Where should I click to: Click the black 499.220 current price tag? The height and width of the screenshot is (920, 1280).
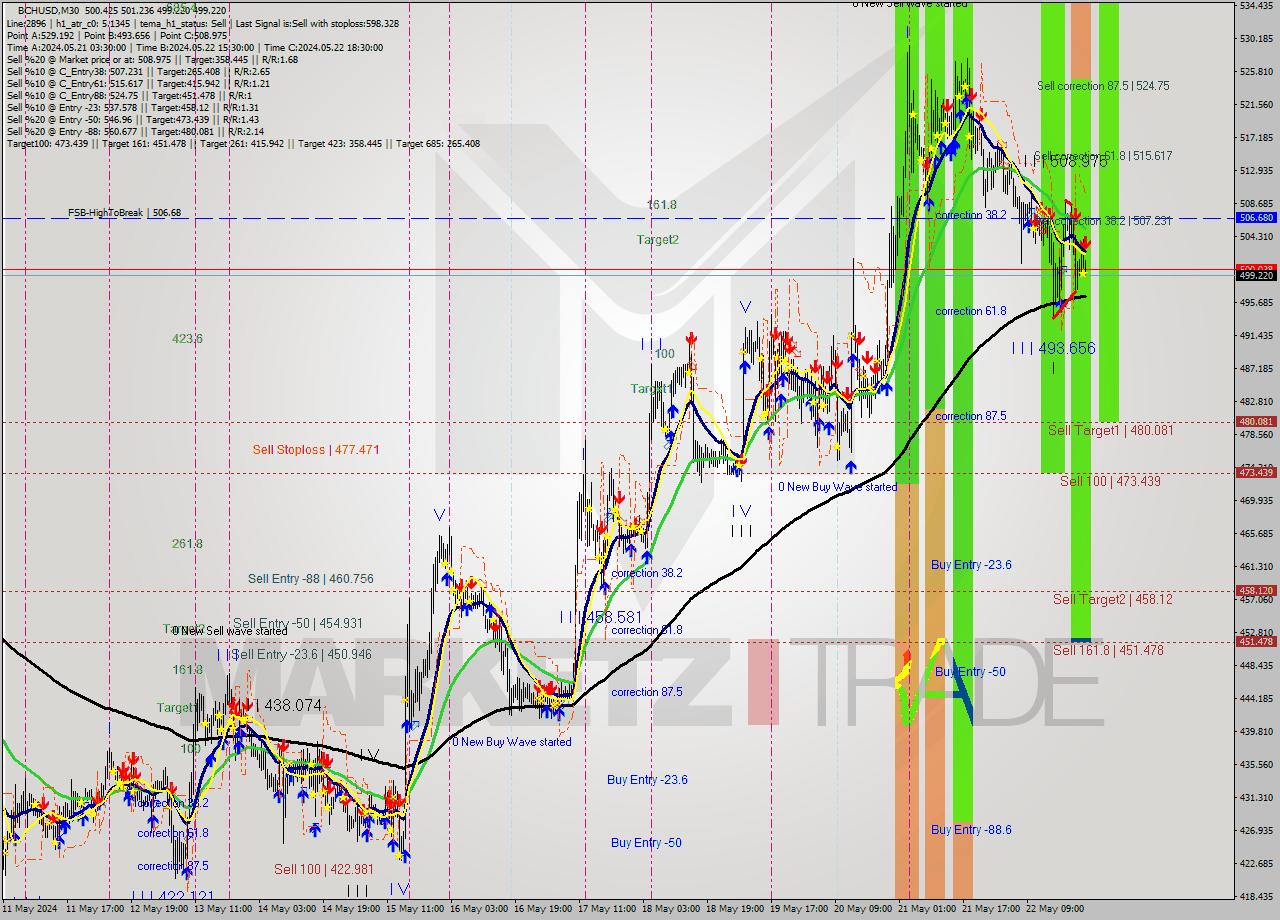[x=1256, y=275]
